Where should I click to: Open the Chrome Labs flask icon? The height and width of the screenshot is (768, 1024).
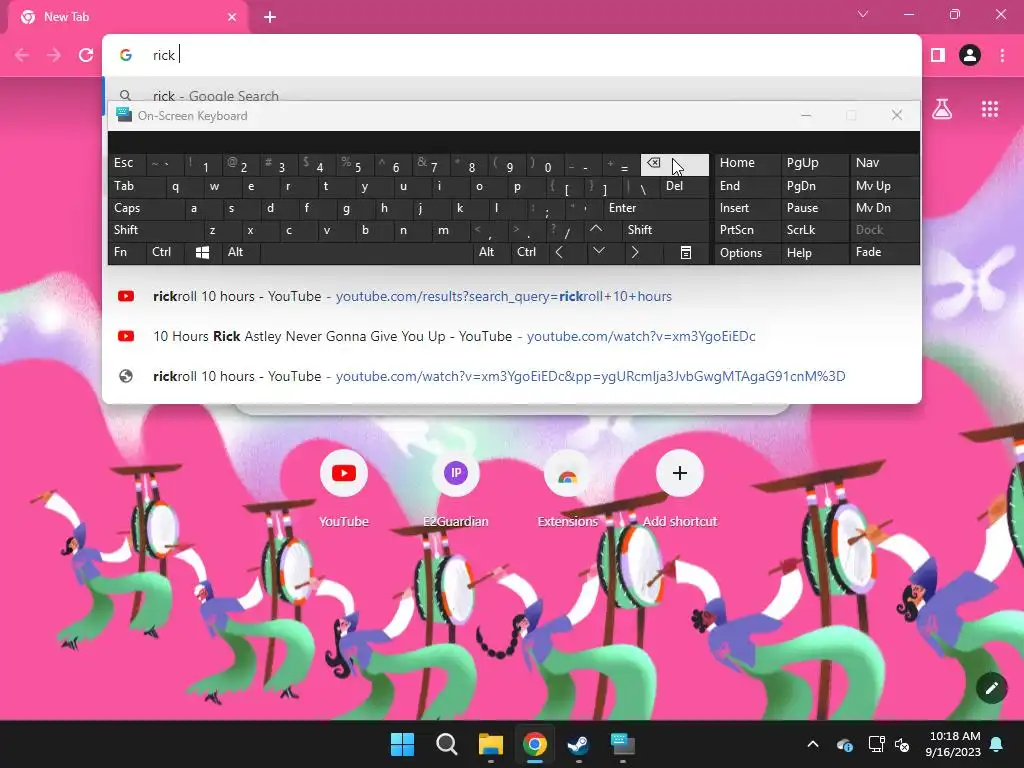(942, 109)
